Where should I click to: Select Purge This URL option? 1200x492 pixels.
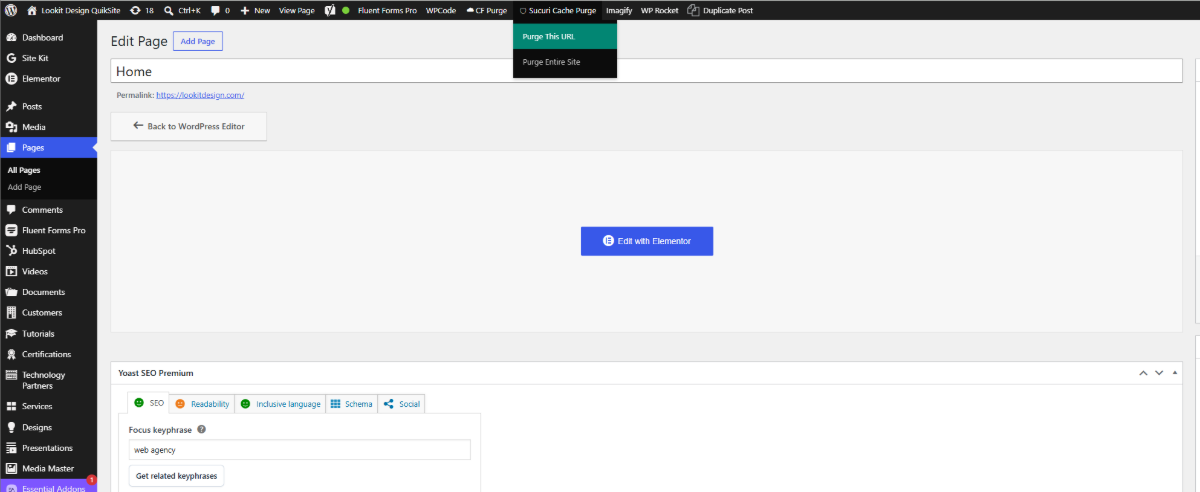click(565, 36)
